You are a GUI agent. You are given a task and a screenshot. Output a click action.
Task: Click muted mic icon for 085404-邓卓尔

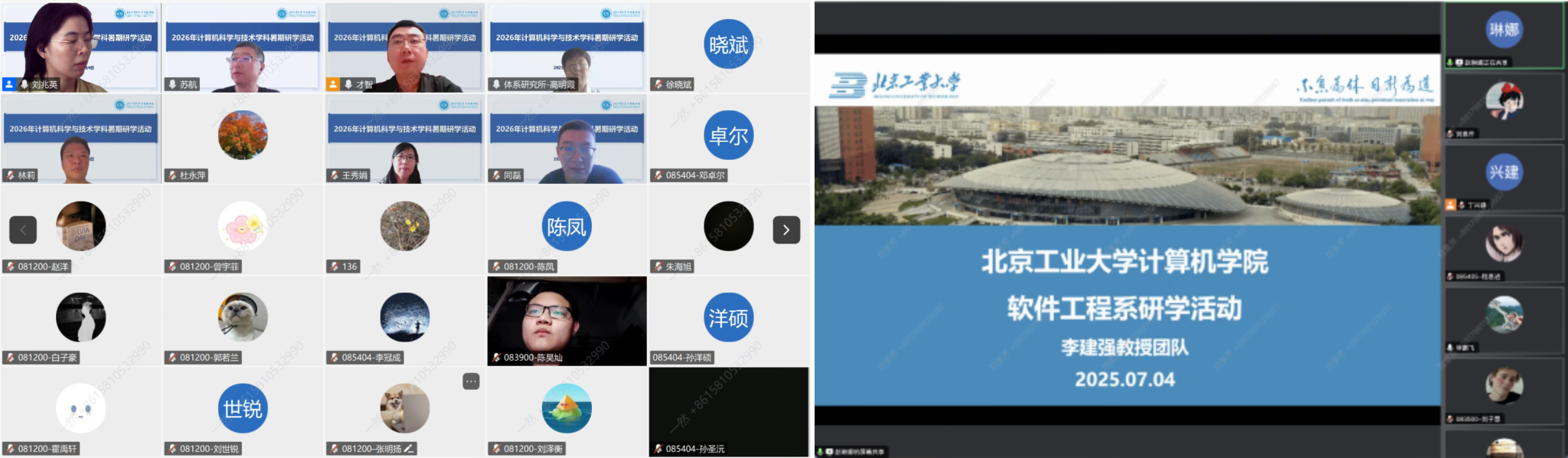[x=658, y=175]
